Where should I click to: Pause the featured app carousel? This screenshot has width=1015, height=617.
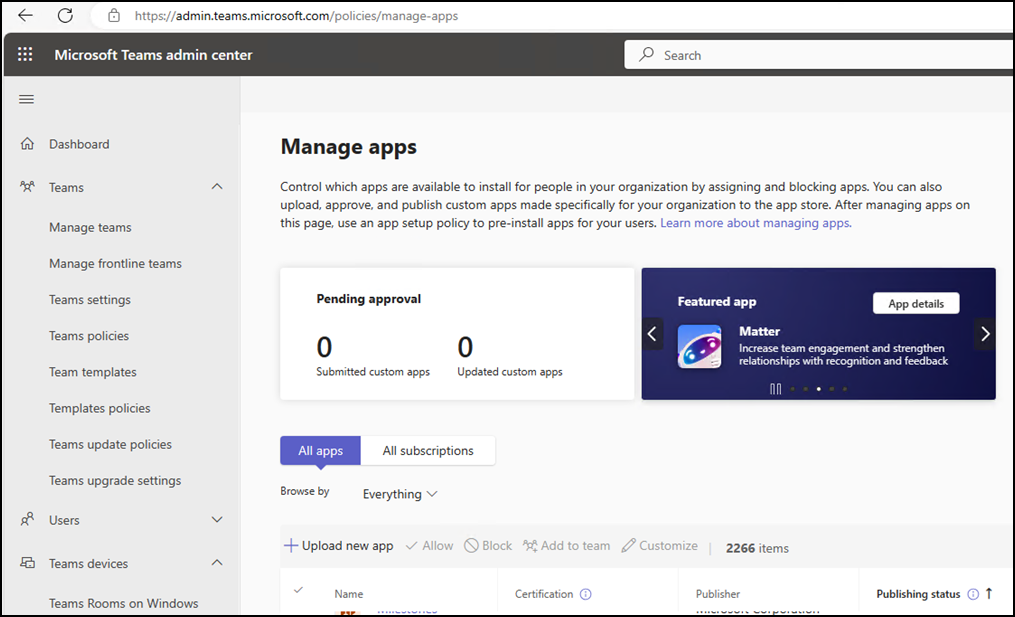pos(775,389)
